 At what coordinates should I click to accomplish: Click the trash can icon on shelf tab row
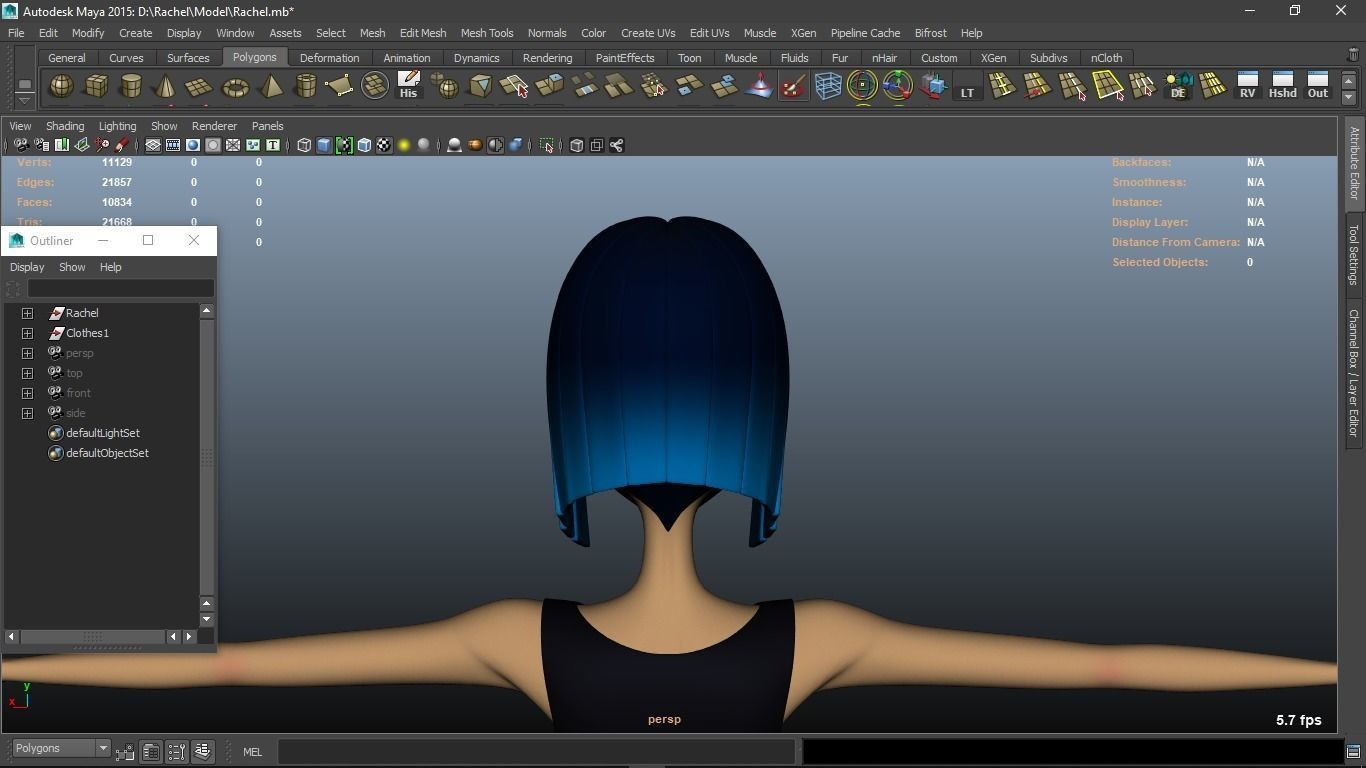coord(1353,55)
